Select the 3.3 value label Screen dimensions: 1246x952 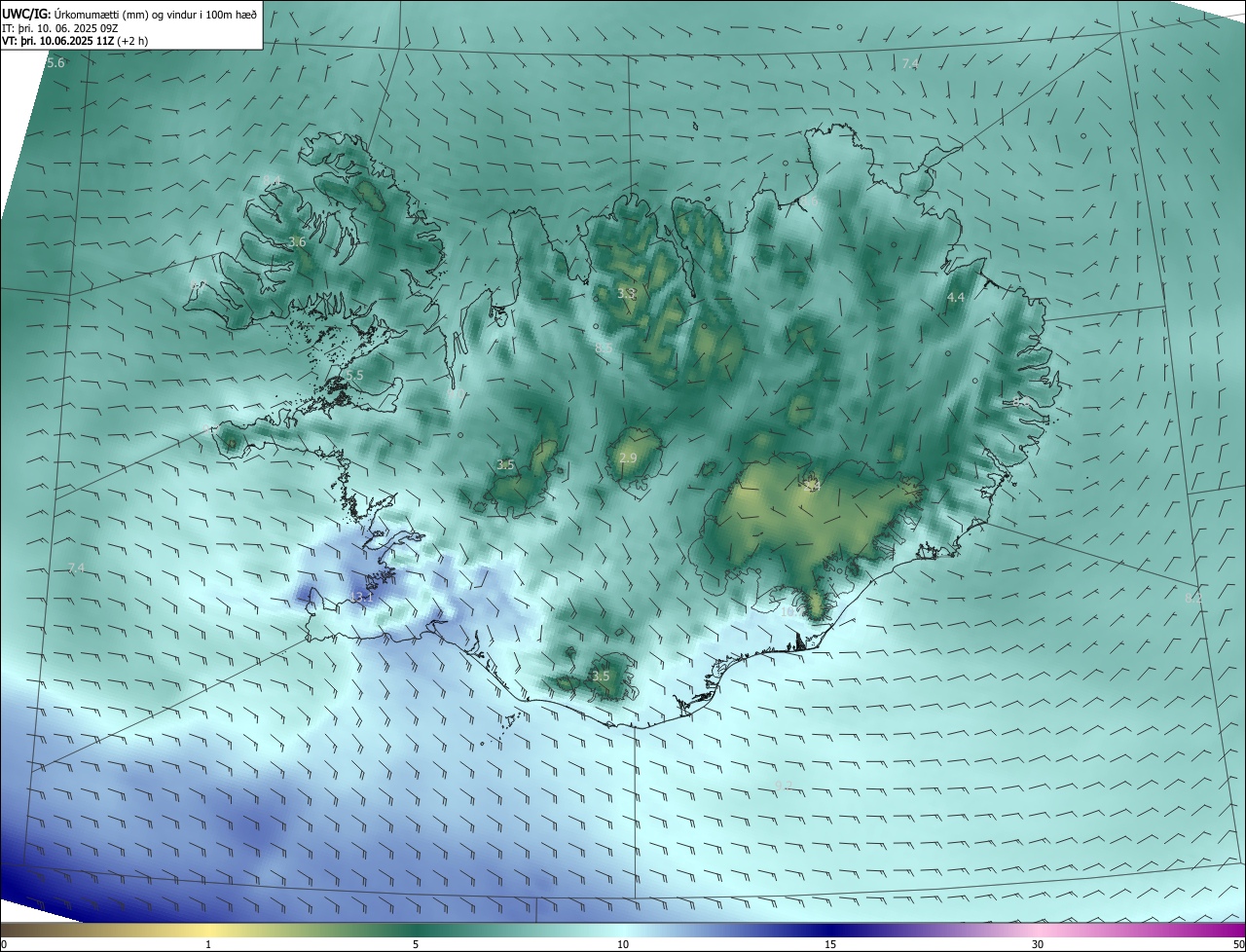[x=627, y=293]
